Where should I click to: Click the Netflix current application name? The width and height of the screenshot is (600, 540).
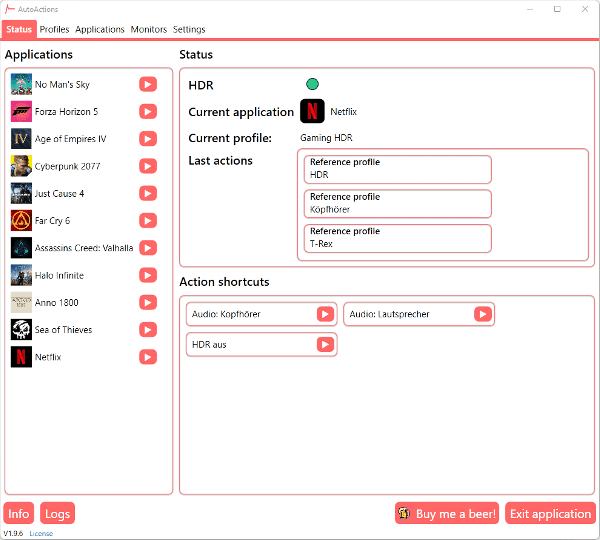pyautogui.click(x=344, y=112)
